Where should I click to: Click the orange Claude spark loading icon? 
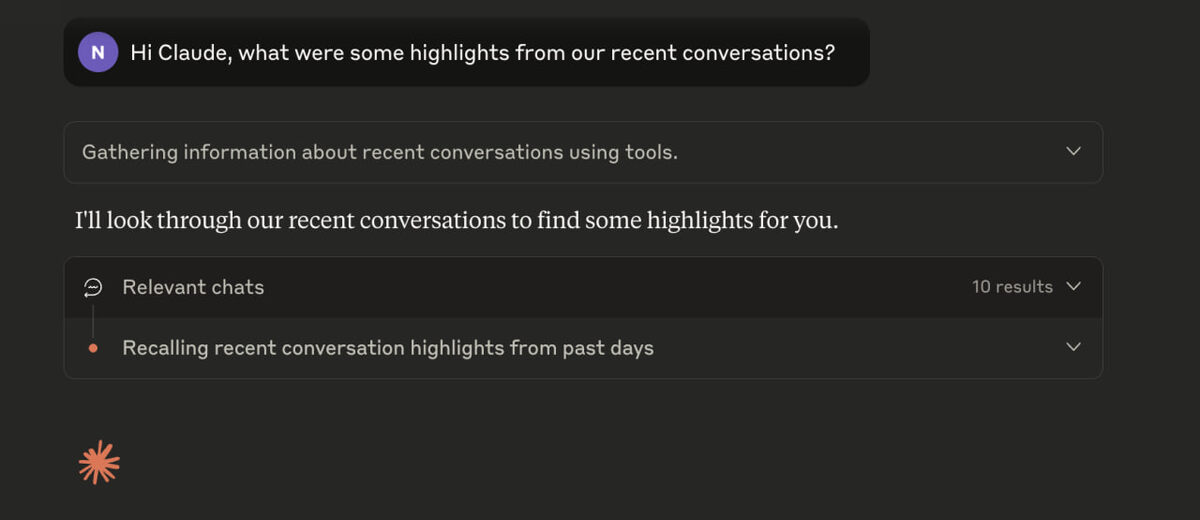(99, 462)
